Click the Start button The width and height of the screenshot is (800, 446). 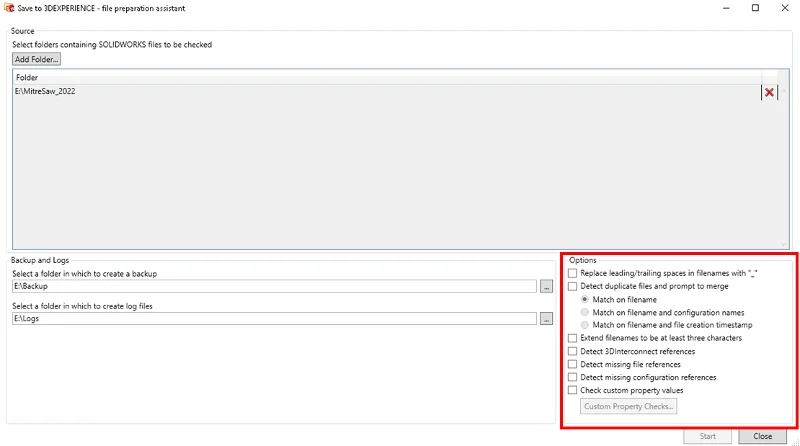707,436
